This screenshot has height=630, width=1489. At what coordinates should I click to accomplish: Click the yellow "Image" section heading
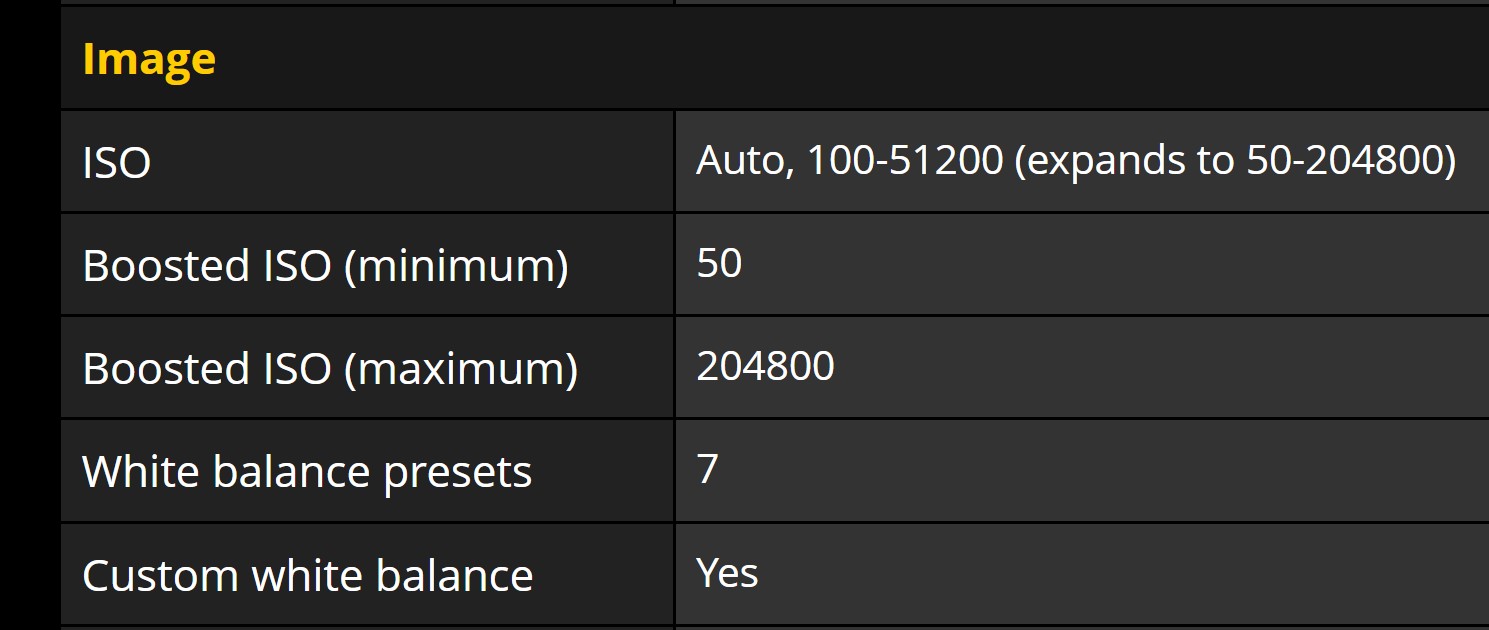[149, 59]
